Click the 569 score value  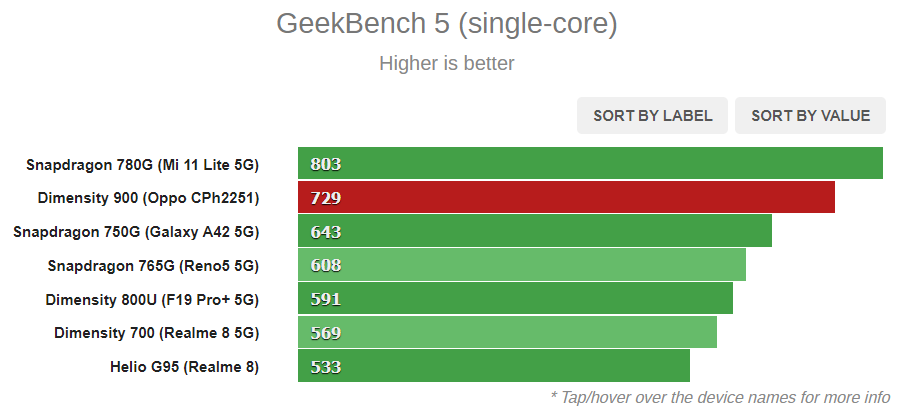tap(326, 333)
